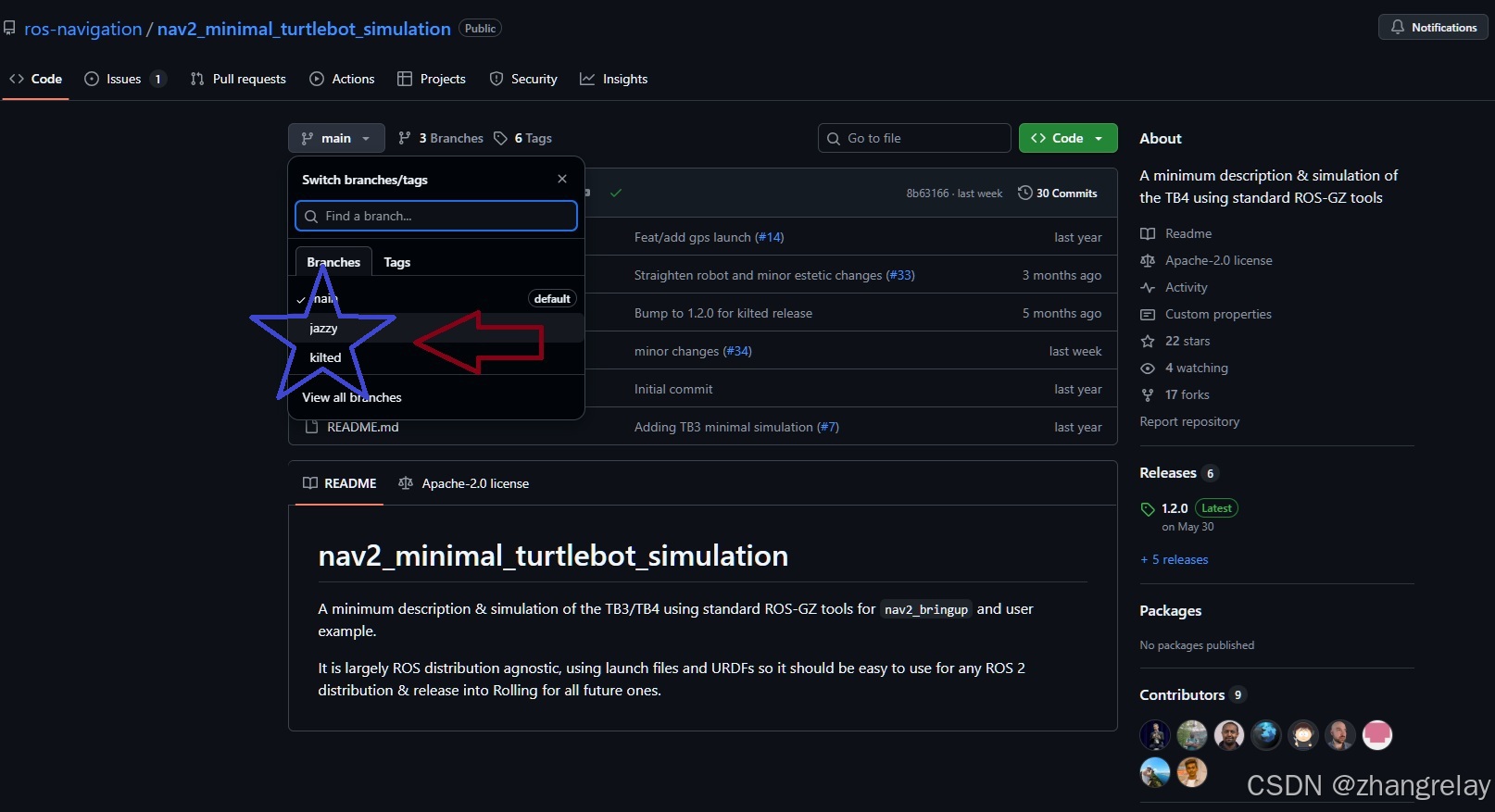The image size is (1495, 812).
Task: Click the Security shield icon
Action: tap(496, 79)
